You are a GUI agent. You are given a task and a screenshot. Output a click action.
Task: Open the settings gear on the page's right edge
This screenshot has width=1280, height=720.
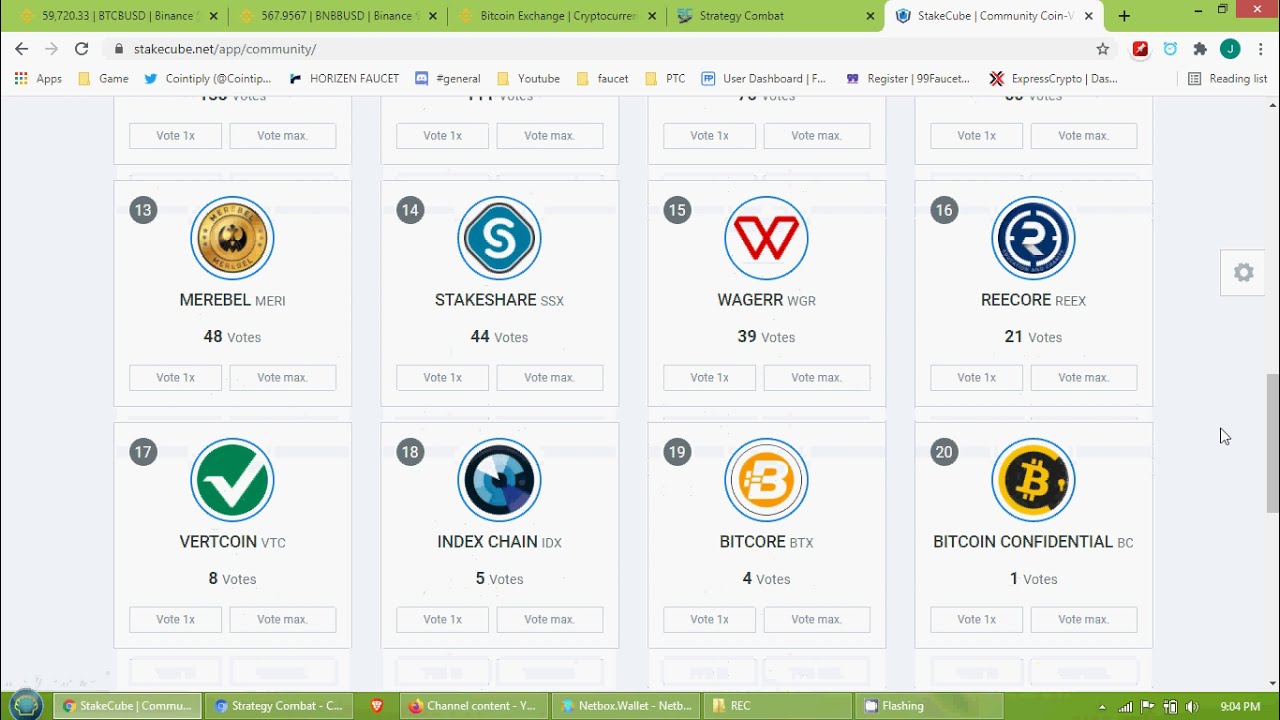[1243, 273]
